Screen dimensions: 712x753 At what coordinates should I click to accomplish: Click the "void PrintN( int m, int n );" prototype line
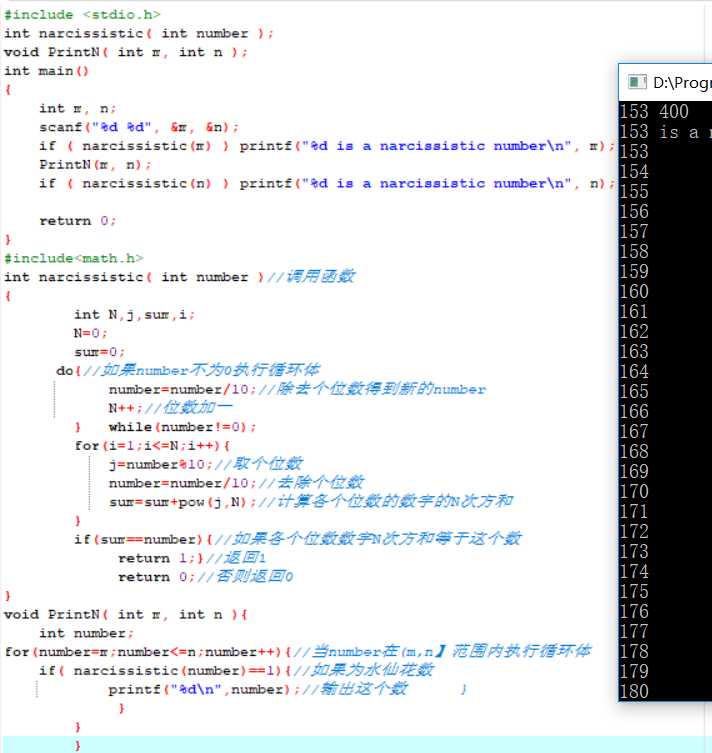coord(126,52)
